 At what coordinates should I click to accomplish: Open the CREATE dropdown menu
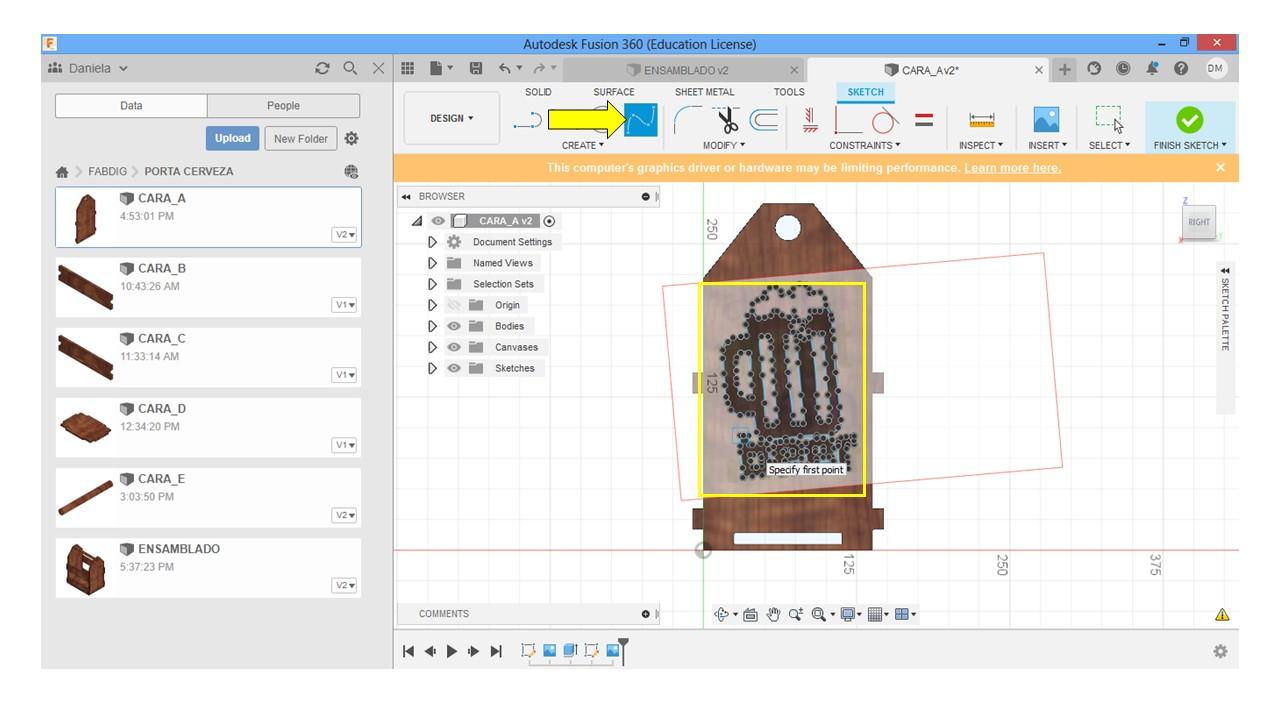[582, 146]
